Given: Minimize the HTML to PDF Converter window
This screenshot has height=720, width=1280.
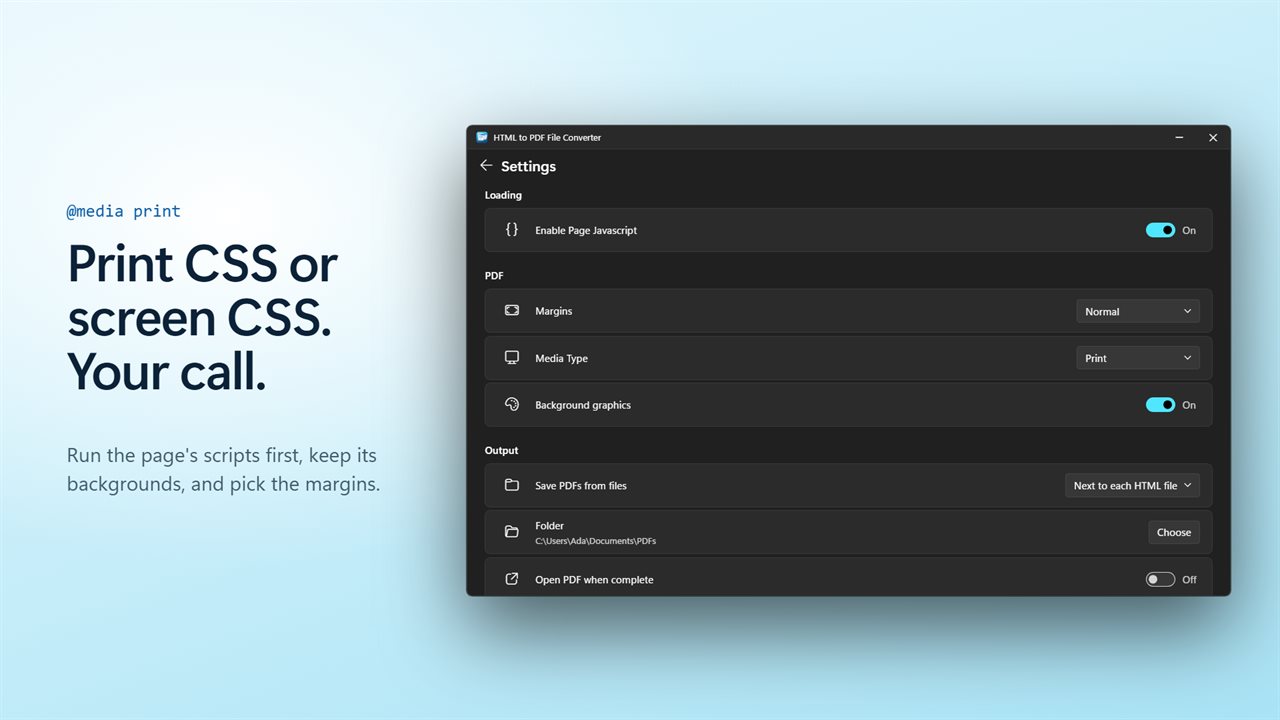Looking at the screenshot, I should (x=1180, y=138).
